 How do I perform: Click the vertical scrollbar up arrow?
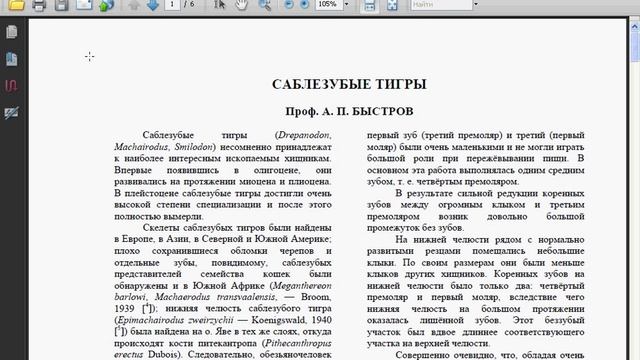[635, 27]
